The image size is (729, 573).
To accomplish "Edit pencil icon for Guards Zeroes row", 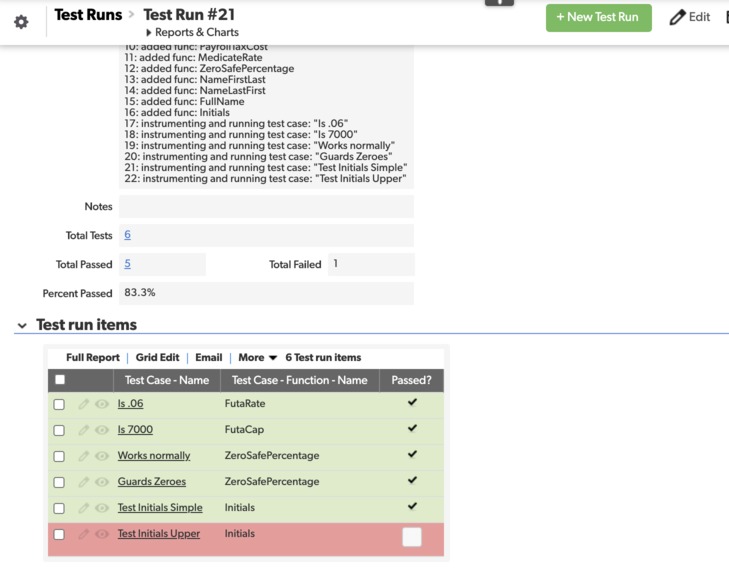I will click(x=84, y=482).
